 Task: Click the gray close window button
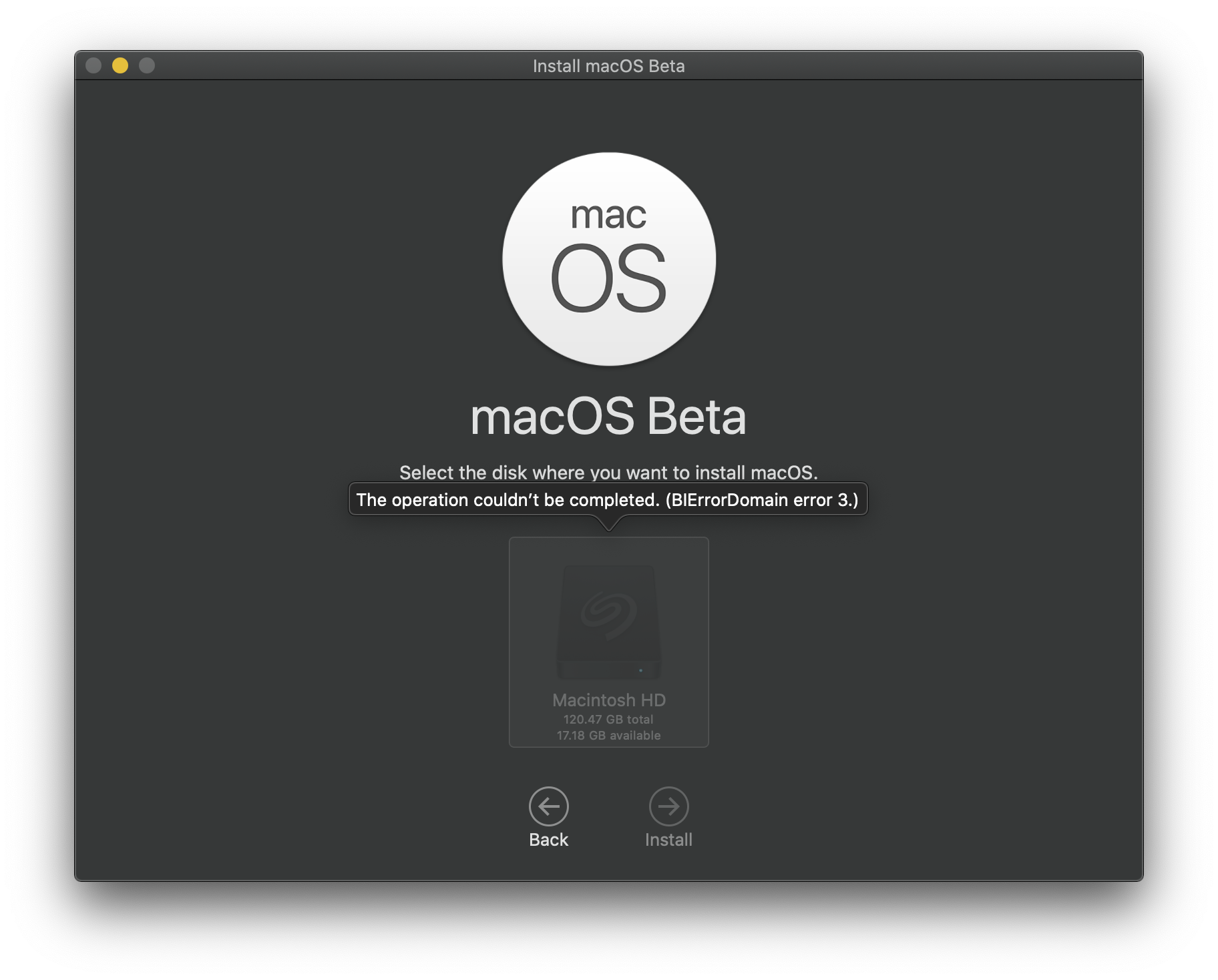[x=93, y=65]
